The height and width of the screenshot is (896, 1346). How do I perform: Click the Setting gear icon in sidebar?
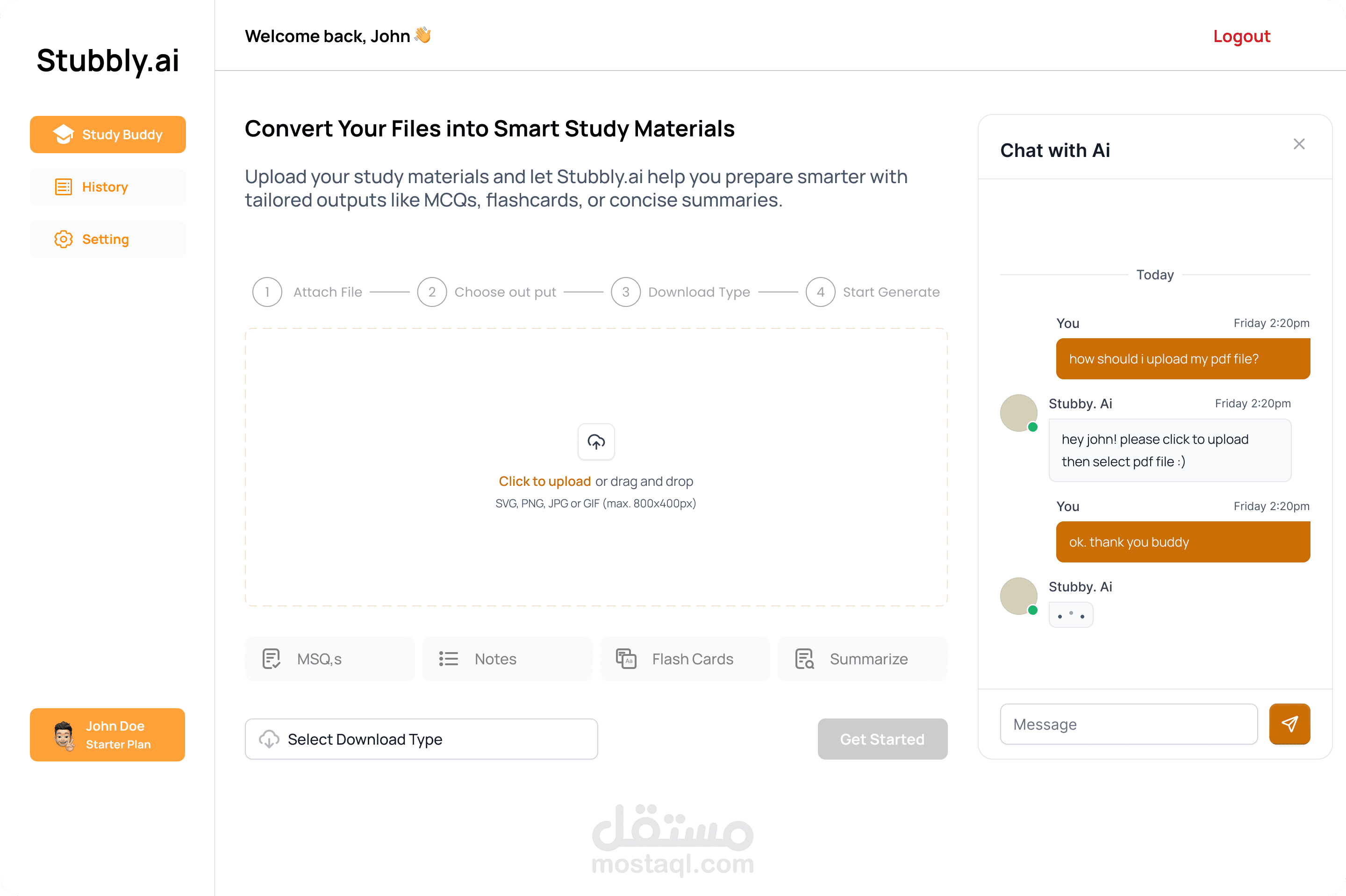[x=64, y=239]
